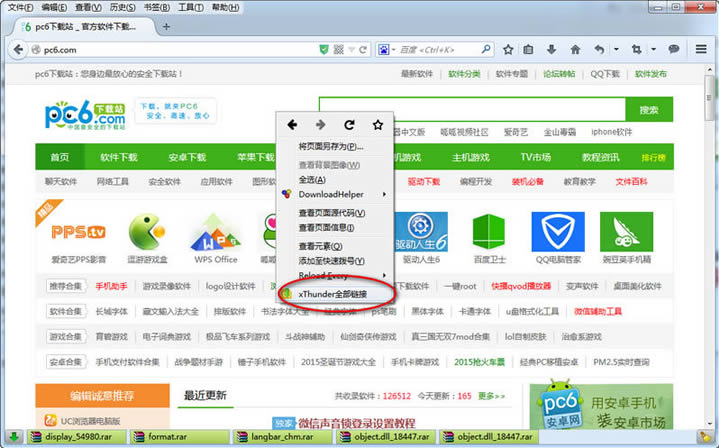This screenshot has width=719, height=448.
Task: Open 安卓下载 in green navigation bar
Action: coord(187,157)
